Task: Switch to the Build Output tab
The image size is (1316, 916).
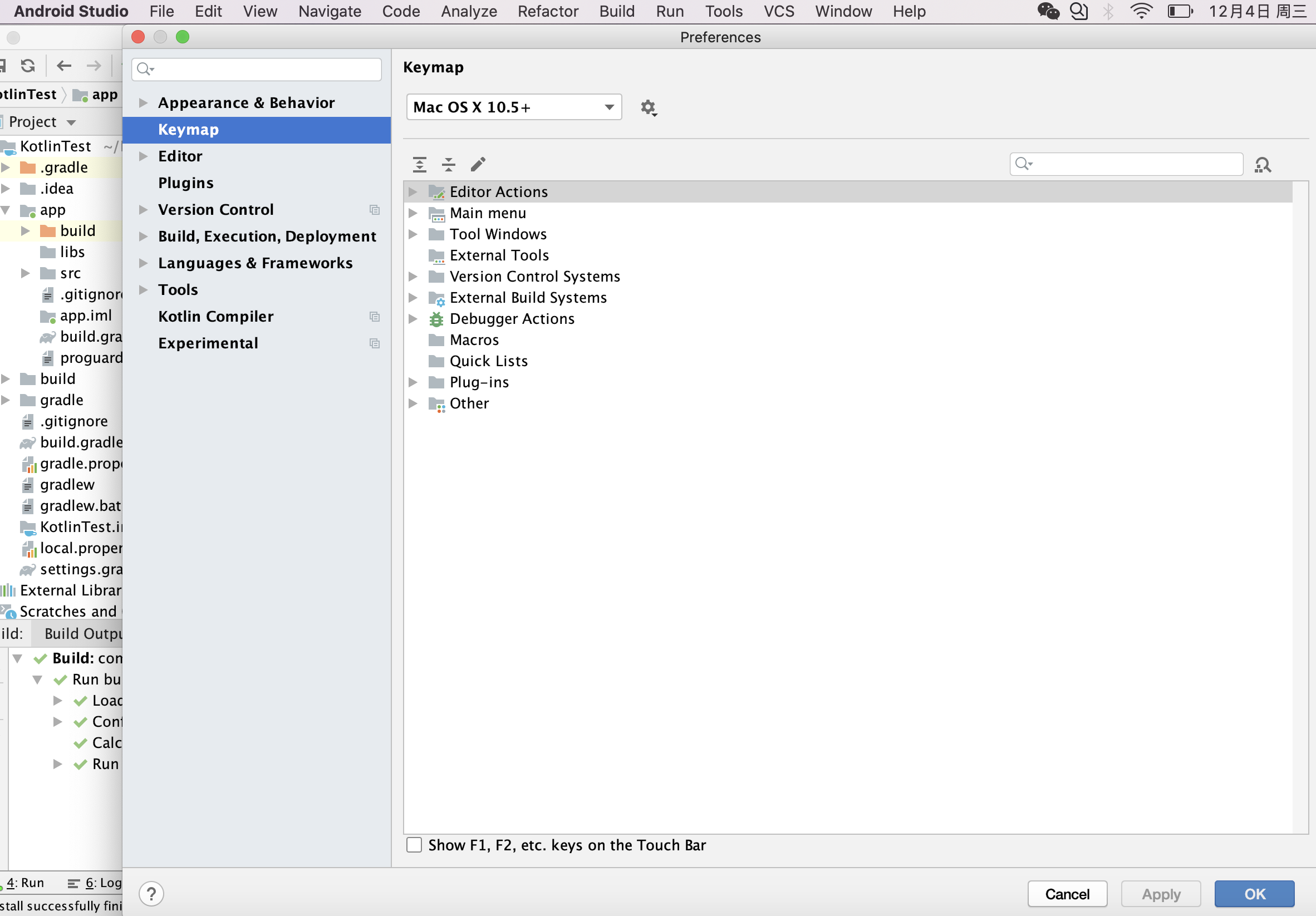Action: (x=82, y=634)
